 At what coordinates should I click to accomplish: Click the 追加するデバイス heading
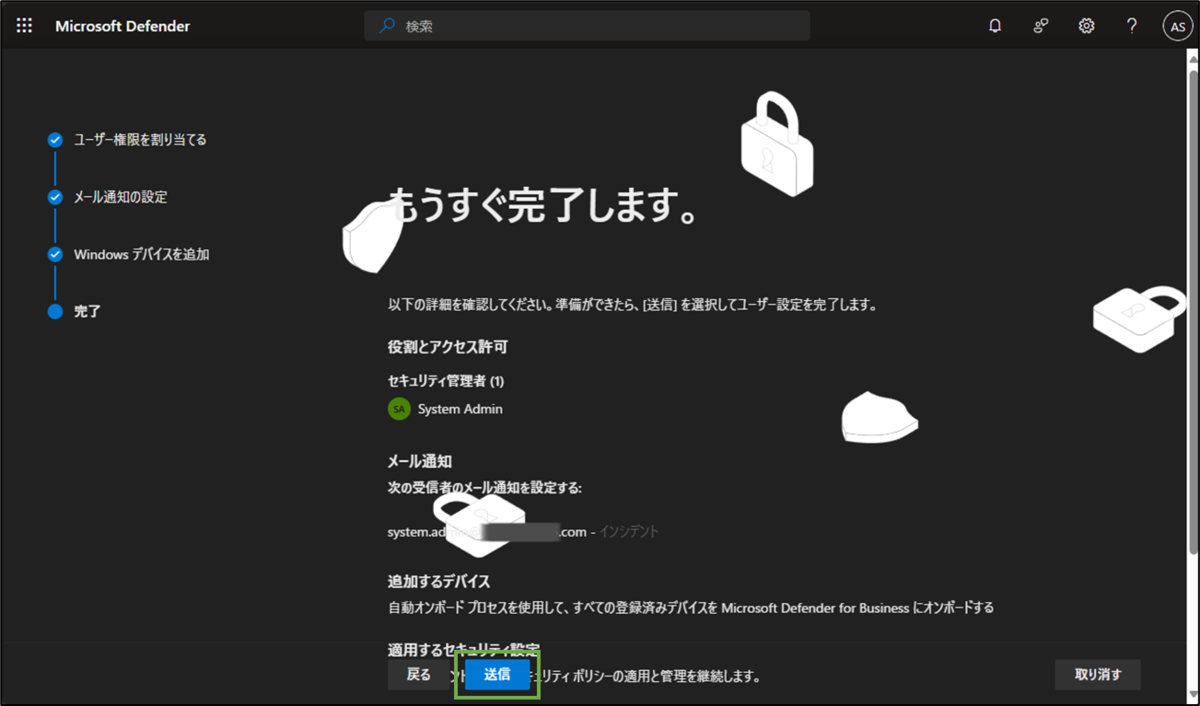439,581
